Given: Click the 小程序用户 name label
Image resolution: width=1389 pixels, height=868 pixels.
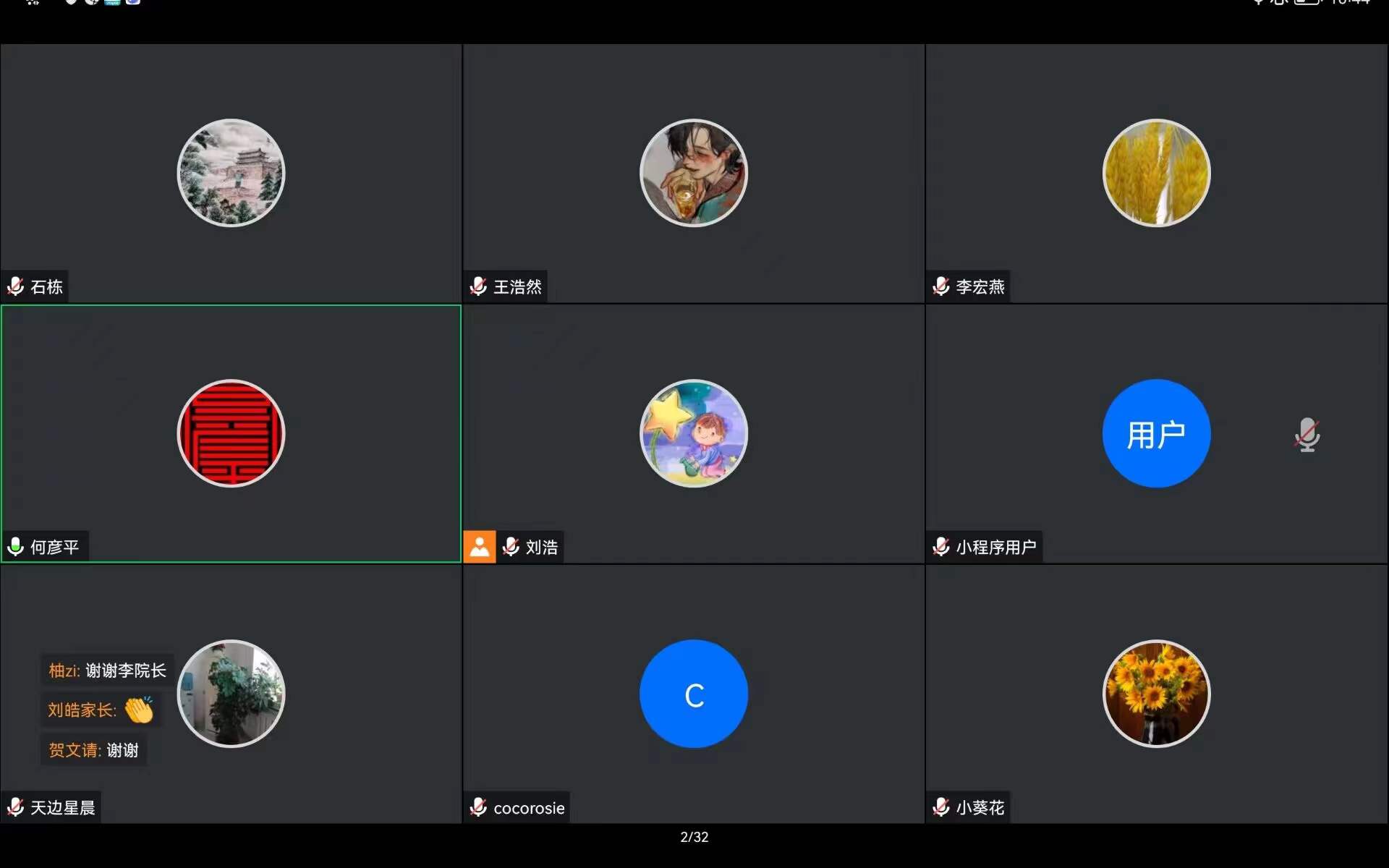Looking at the screenshot, I should click(995, 548).
